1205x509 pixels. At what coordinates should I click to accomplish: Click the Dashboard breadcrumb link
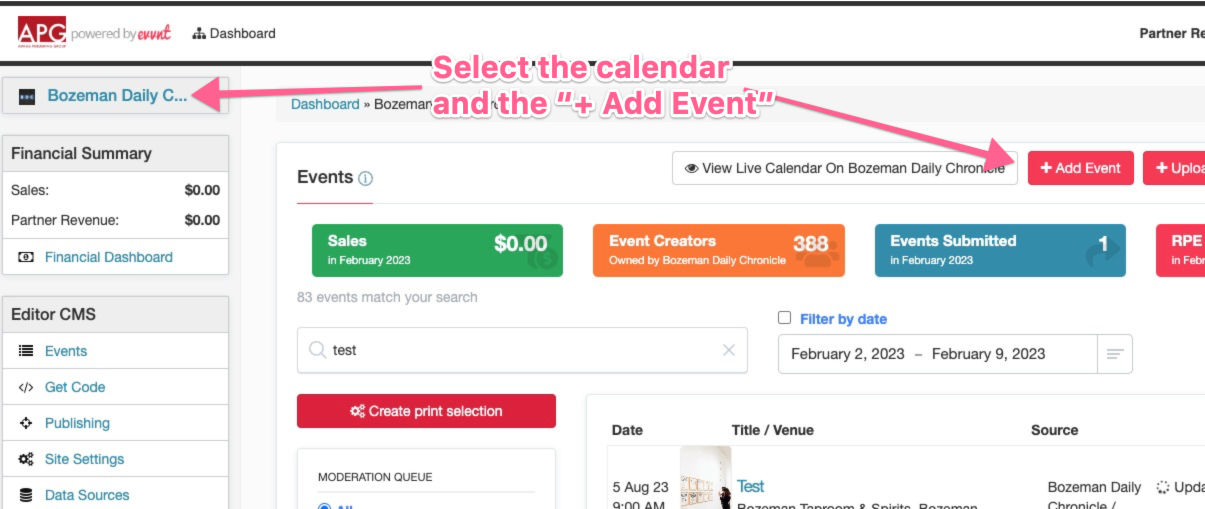click(325, 104)
